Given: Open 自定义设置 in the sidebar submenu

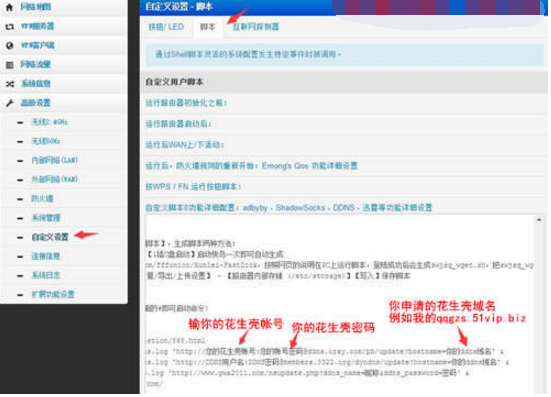Looking at the screenshot, I should coord(50,238).
